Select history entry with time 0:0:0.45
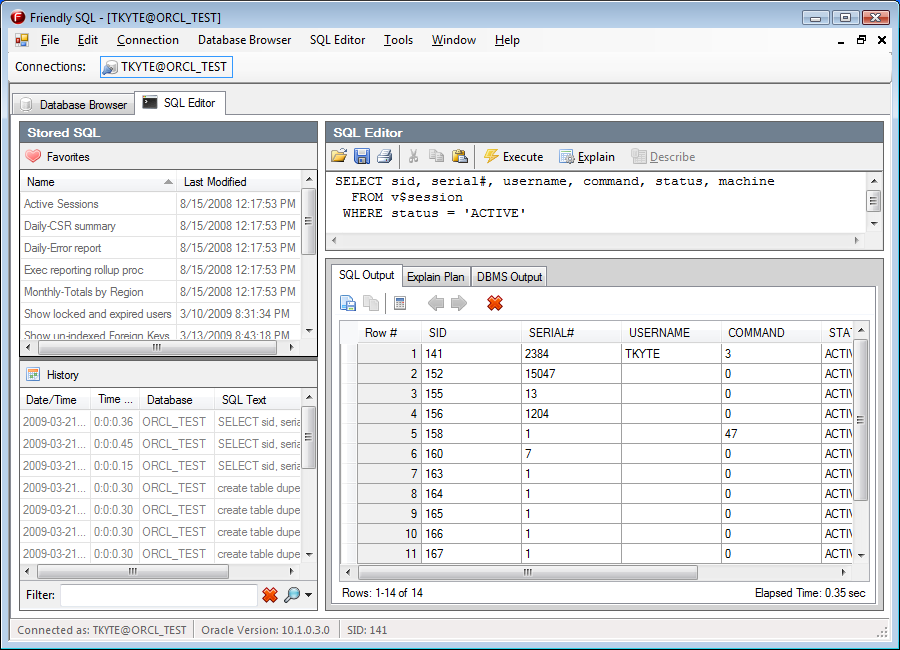The image size is (900, 650). tap(160, 444)
